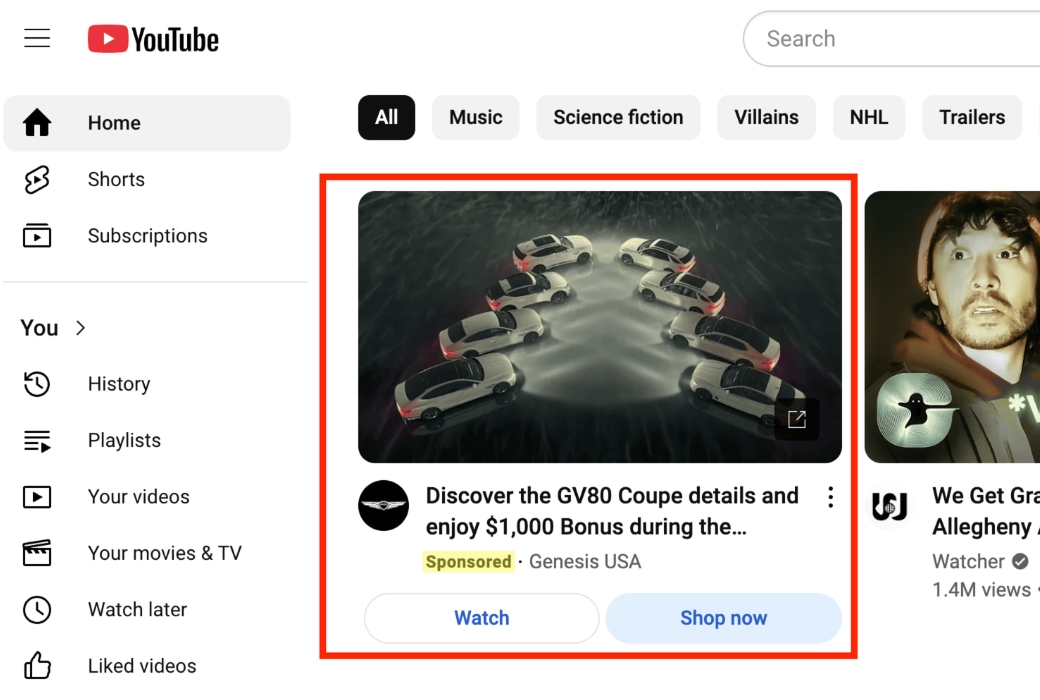Image resolution: width=1040 pixels, height=700 pixels.
Task: Click the Shop now button
Action: (x=723, y=618)
